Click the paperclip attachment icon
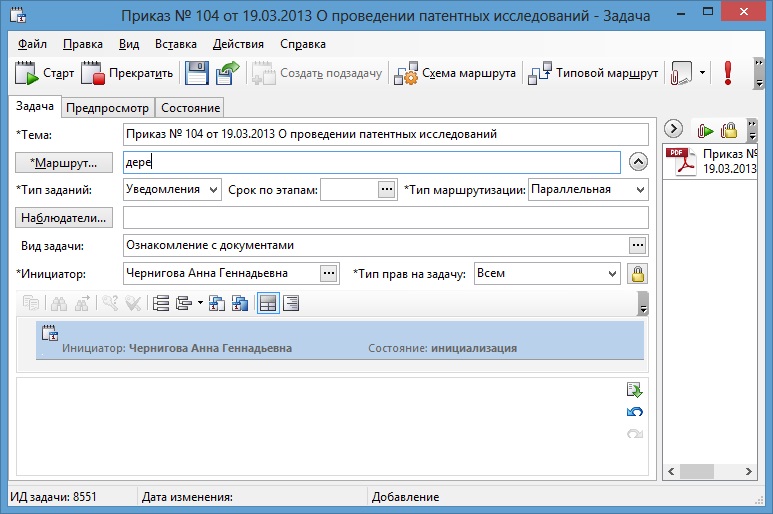The width and height of the screenshot is (773, 514). (x=681, y=73)
